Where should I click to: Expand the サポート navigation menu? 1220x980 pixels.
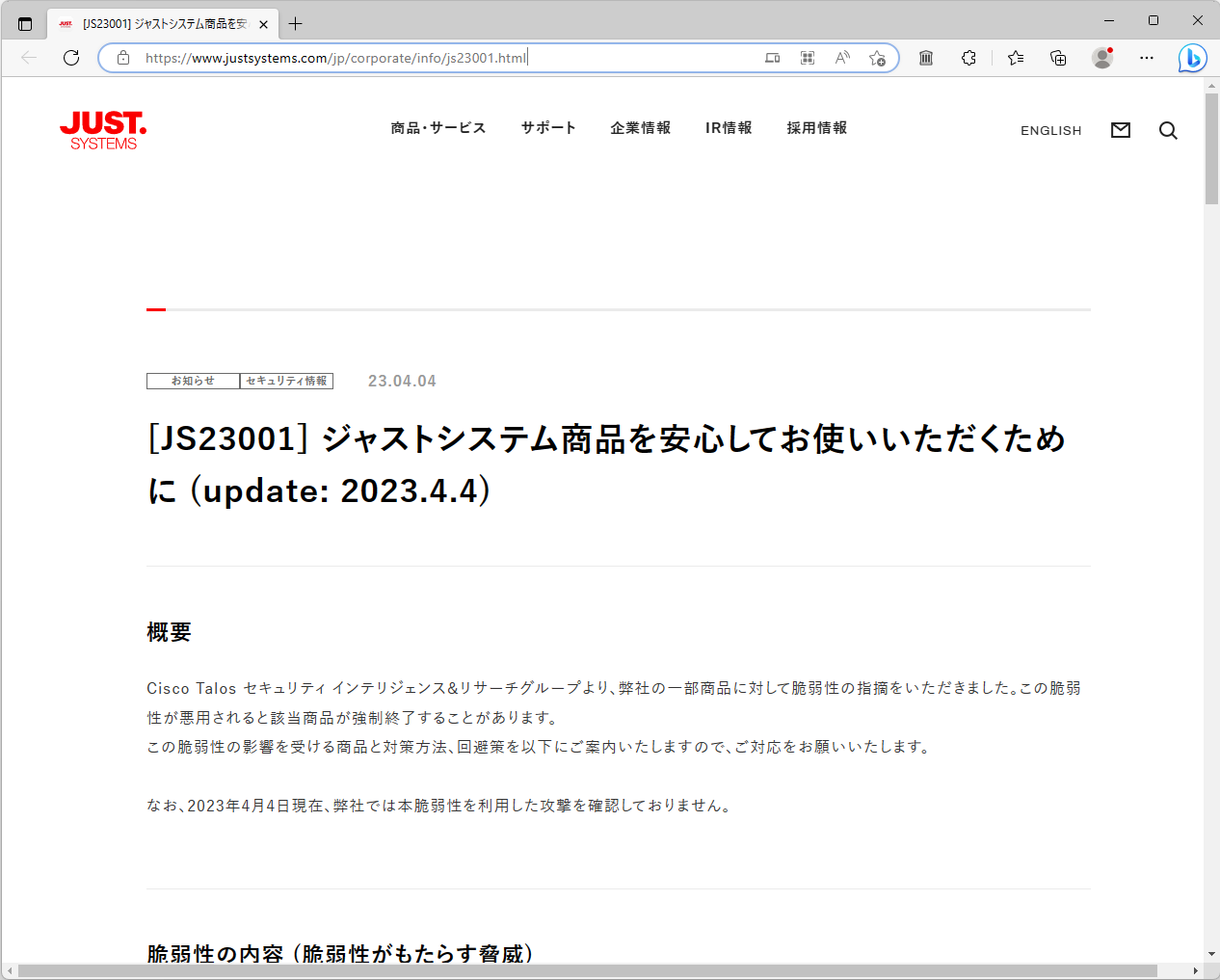click(547, 127)
